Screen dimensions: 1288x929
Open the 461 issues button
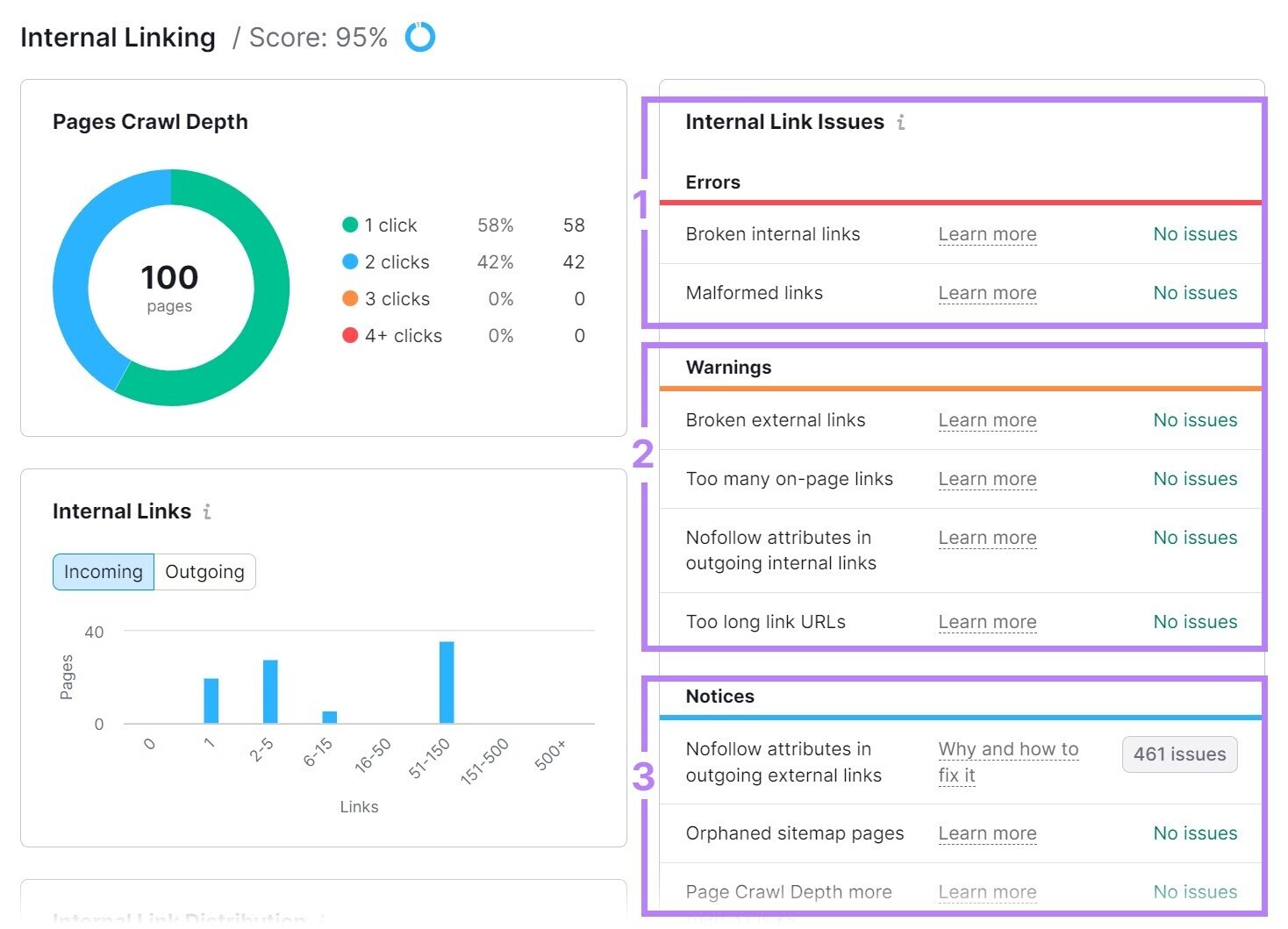point(1179,754)
